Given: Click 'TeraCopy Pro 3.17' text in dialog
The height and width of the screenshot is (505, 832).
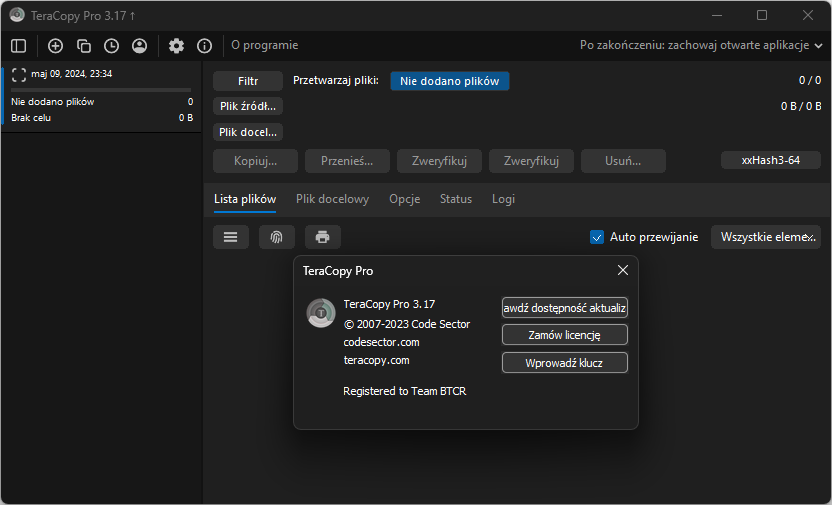Looking at the screenshot, I should click(389, 304).
